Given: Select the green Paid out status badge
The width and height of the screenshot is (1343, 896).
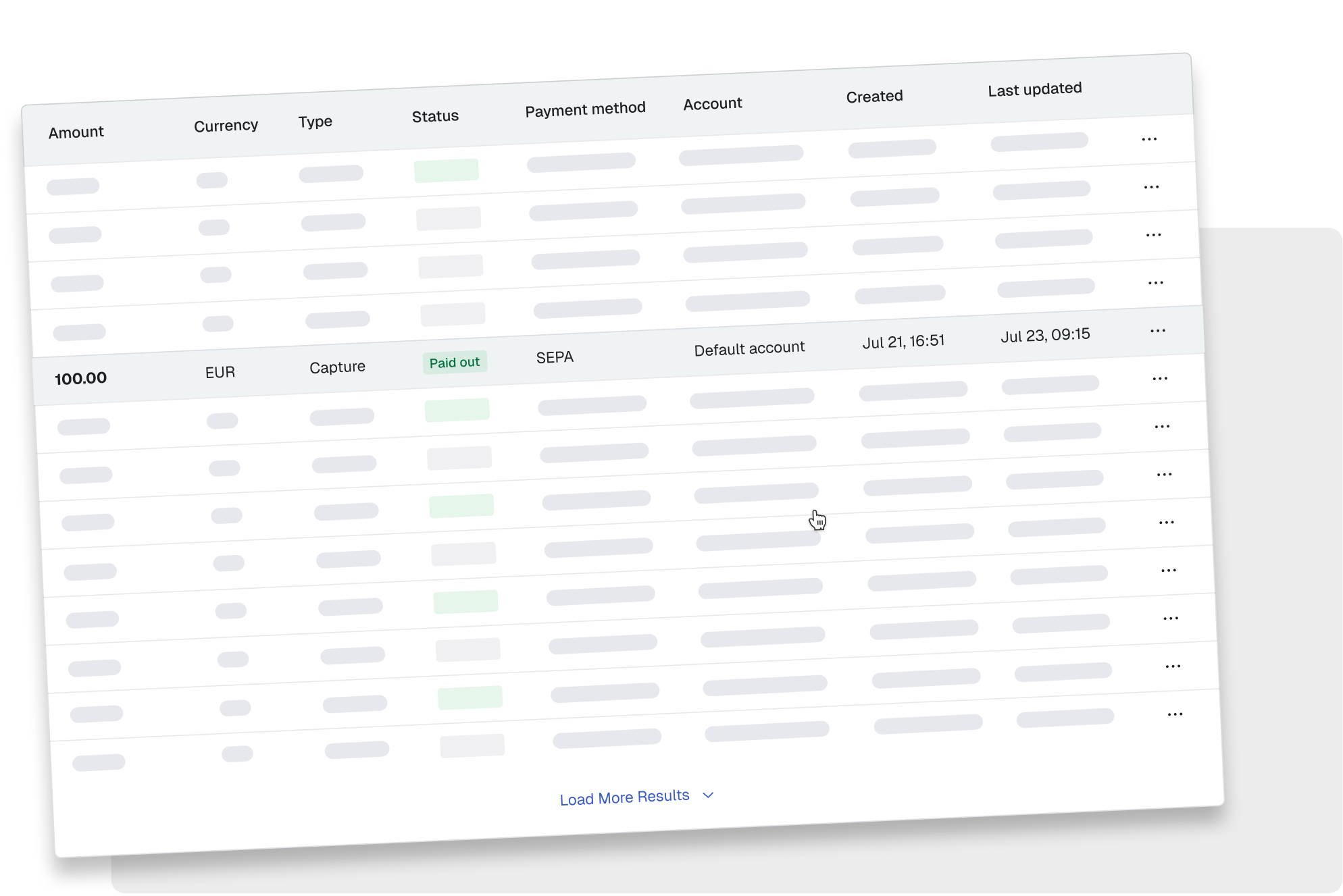Looking at the screenshot, I should tap(454, 363).
